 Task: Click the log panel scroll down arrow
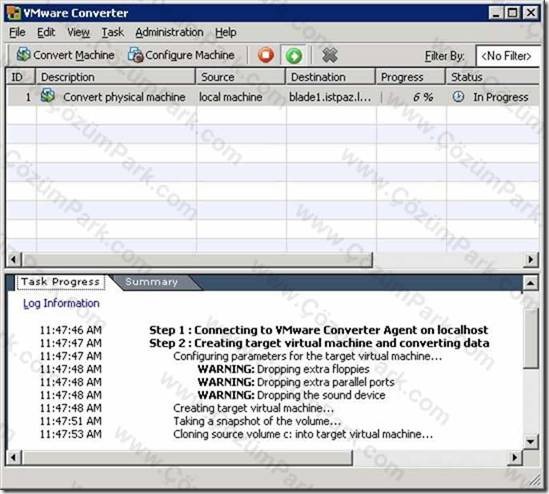click(531, 441)
